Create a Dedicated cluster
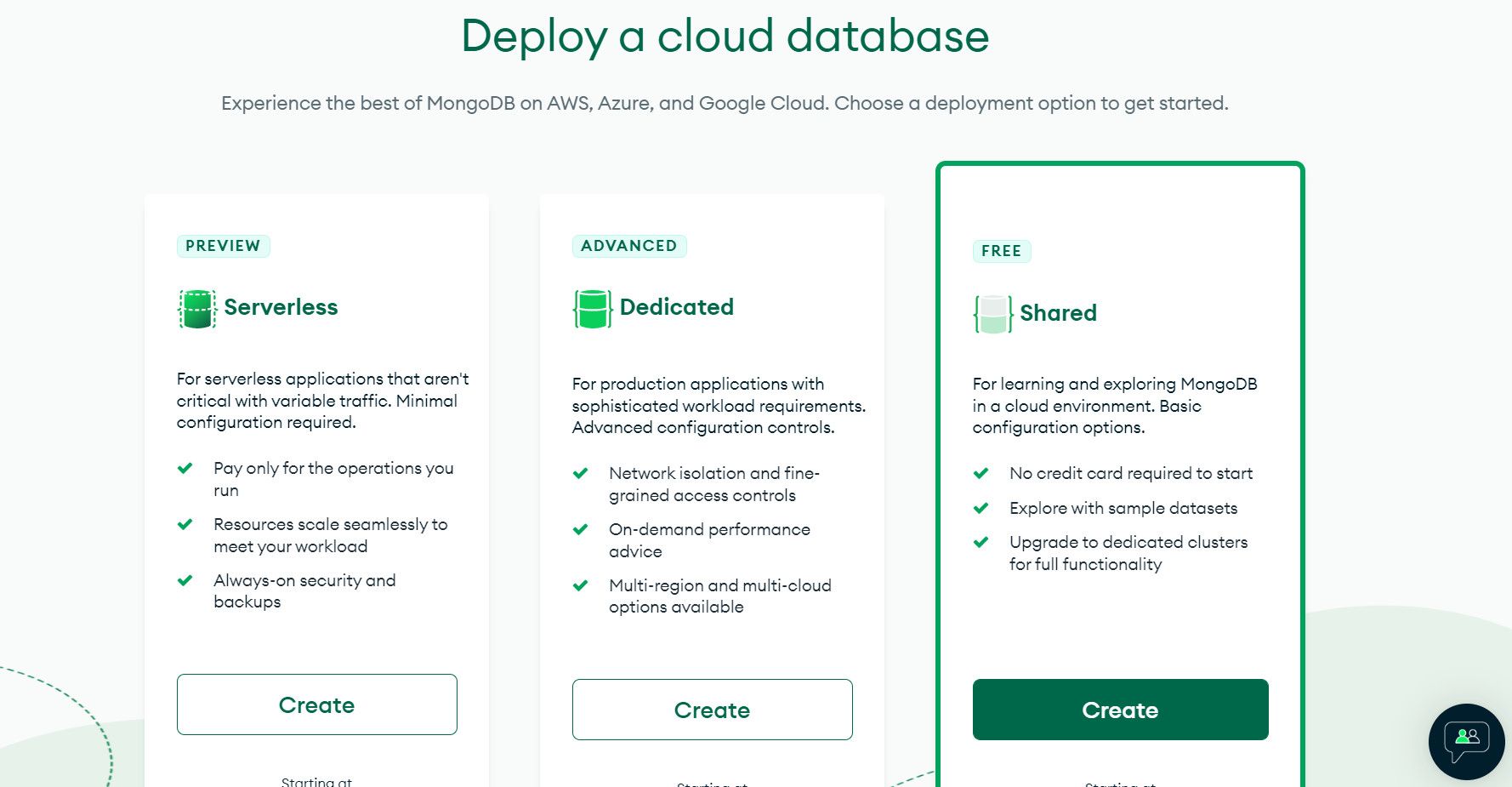The height and width of the screenshot is (787, 1512). pos(712,709)
